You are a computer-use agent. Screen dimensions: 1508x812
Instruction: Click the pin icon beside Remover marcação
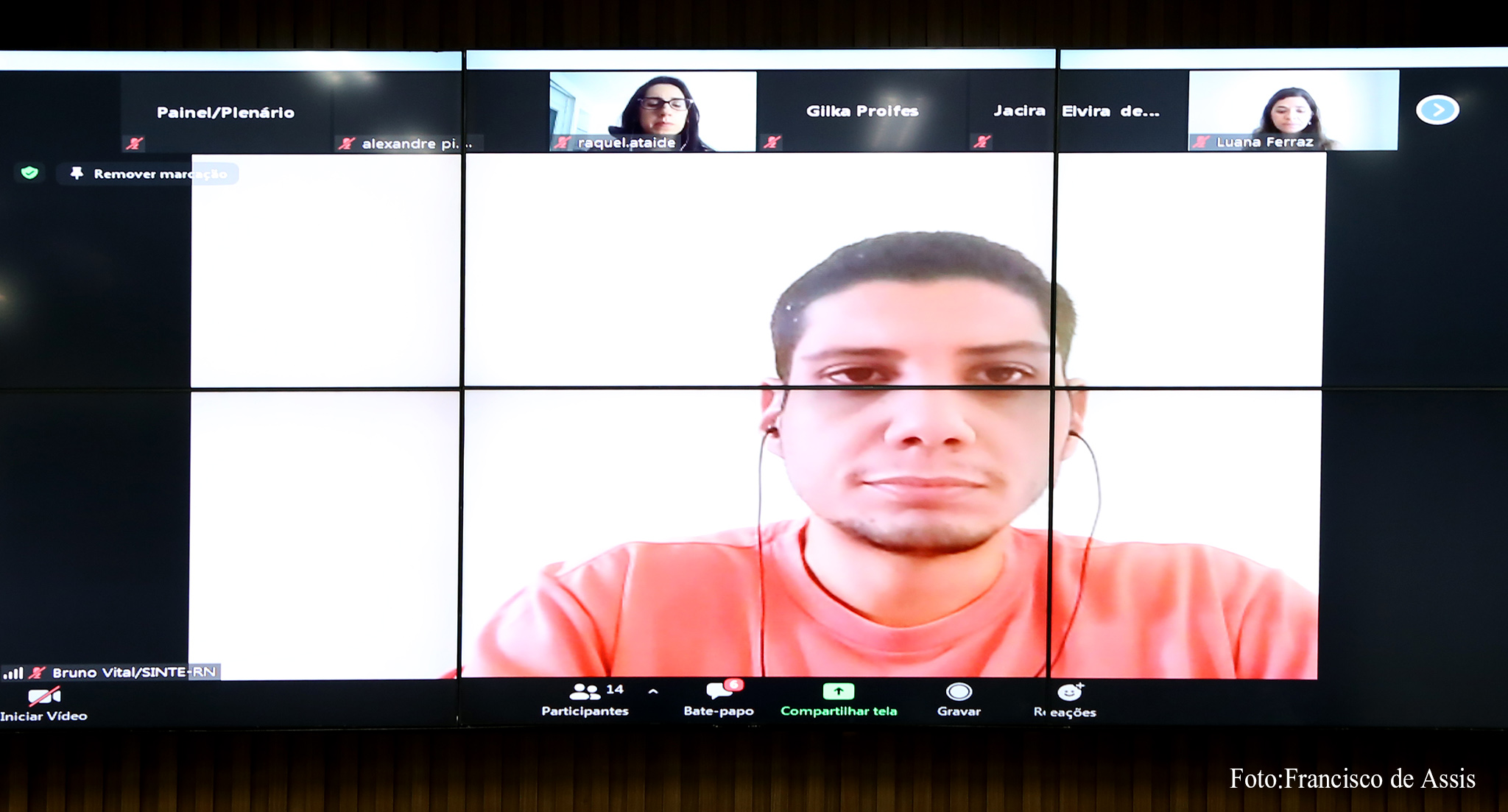tap(77, 173)
